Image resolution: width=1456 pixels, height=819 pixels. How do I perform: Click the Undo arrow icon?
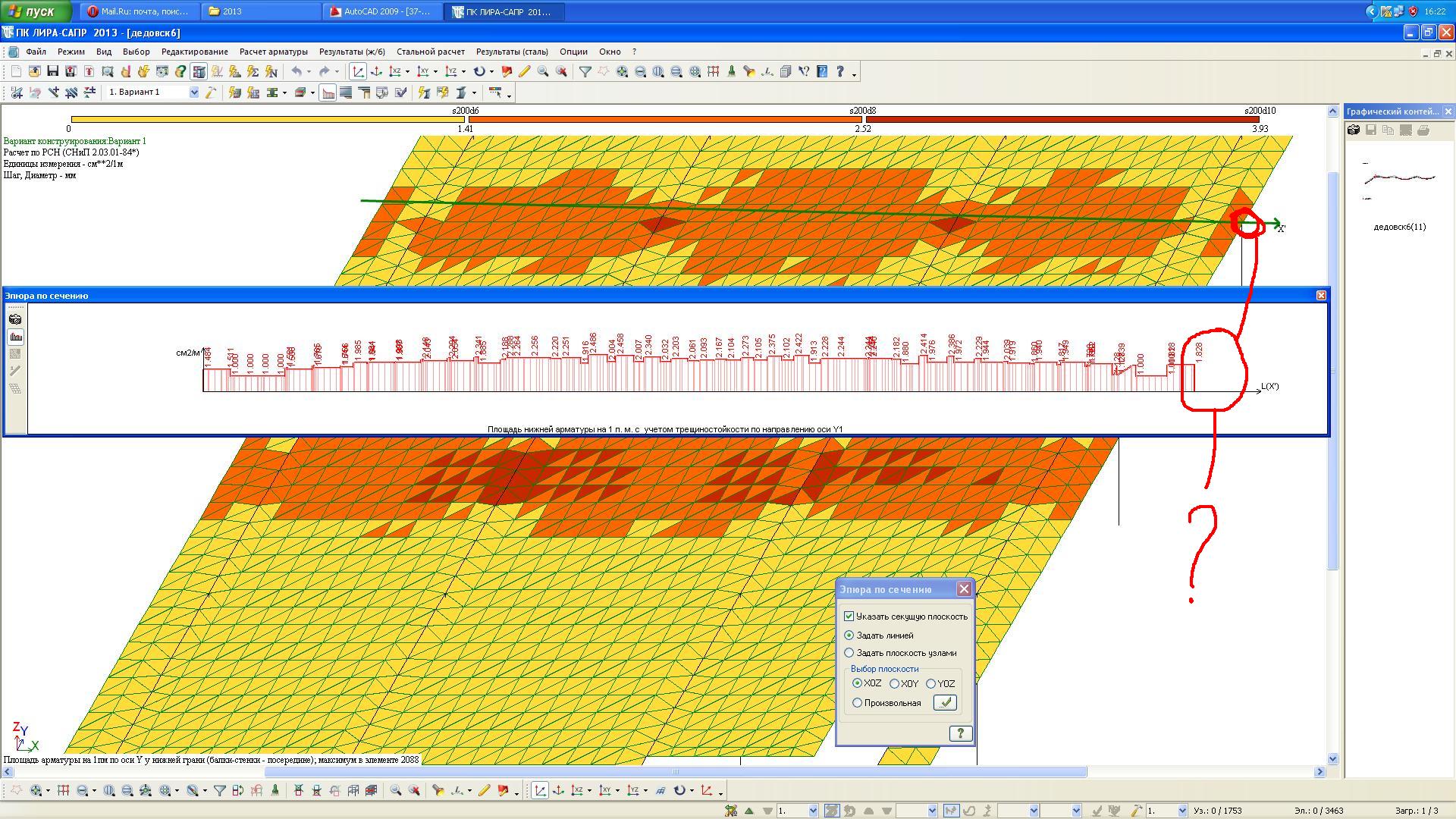tap(297, 71)
